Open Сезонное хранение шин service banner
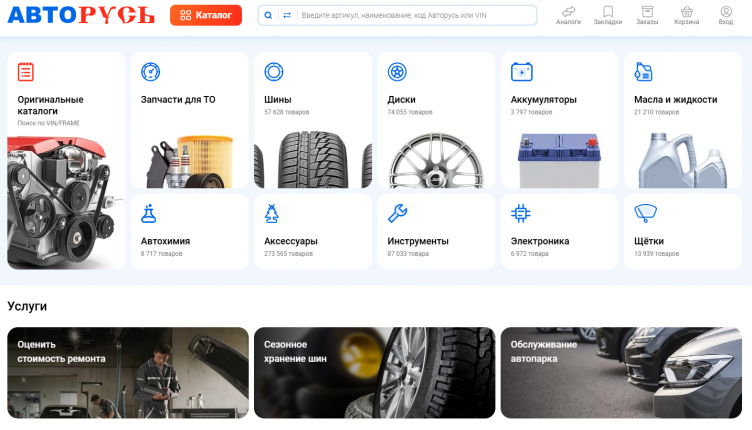Image resolution: width=752 pixels, height=430 pixels. click(x=374, y=372)
